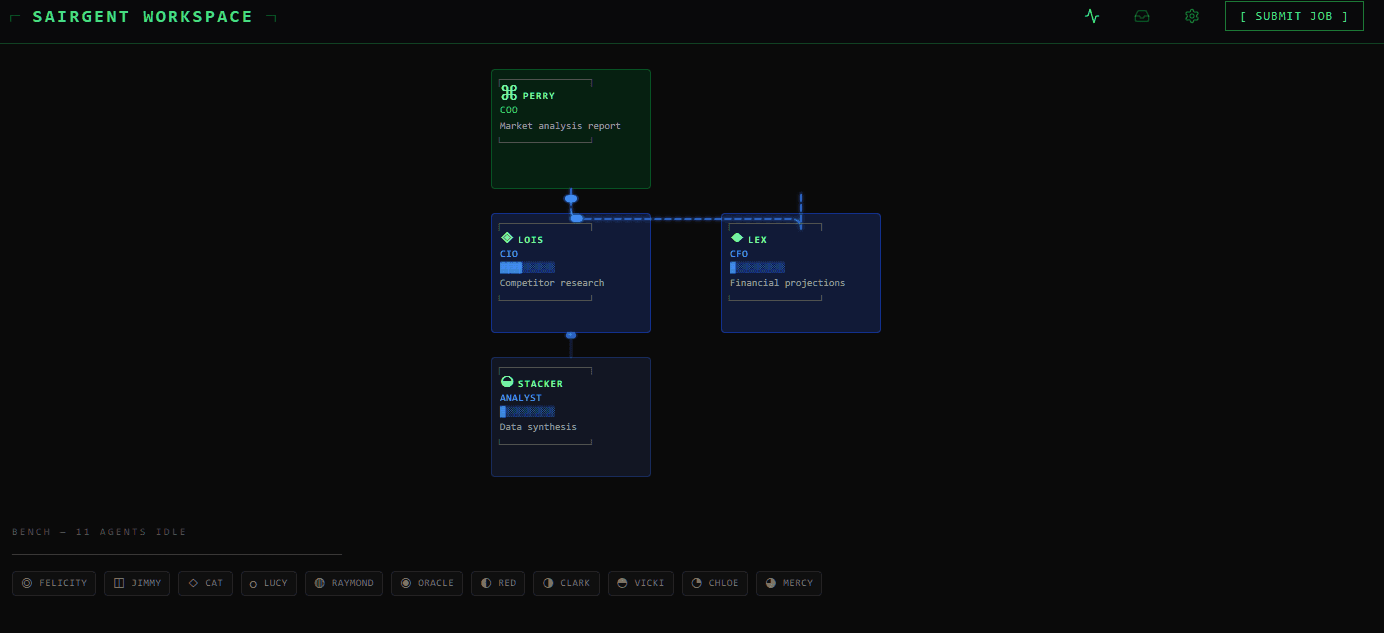Click the inbox icon near the top right

tap(1141, 16)
